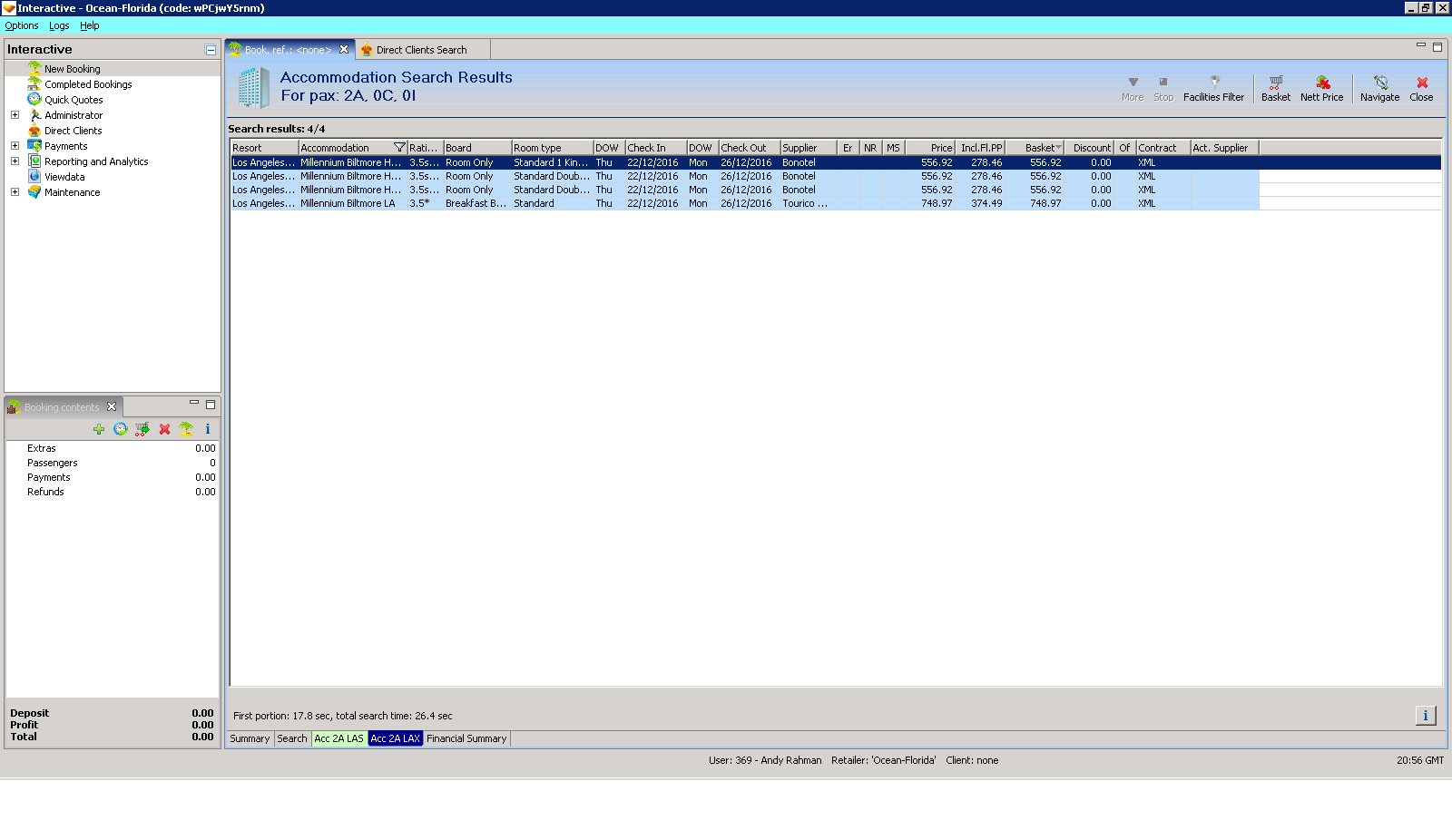
Task: Click the red X delete icon in Booking contents
Action: 164,429
